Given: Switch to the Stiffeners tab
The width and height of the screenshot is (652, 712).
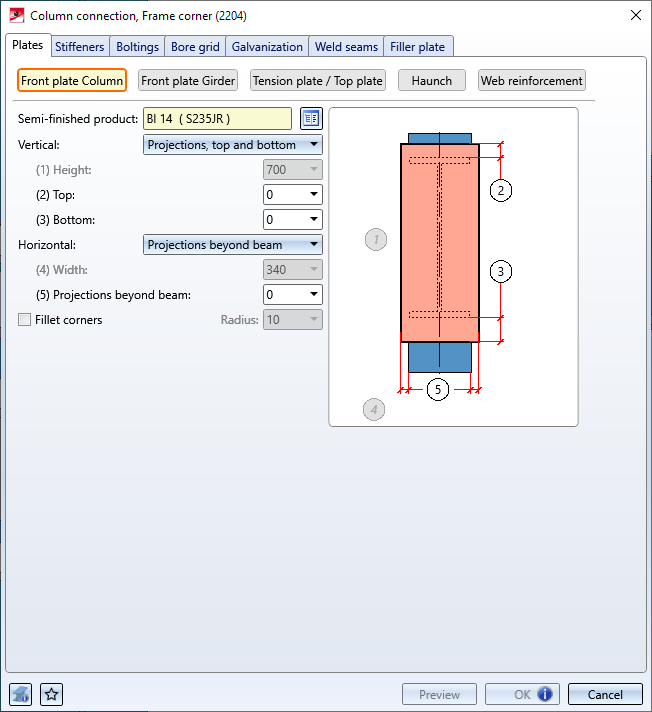Looking at the screenshot, I should (79, 47).
